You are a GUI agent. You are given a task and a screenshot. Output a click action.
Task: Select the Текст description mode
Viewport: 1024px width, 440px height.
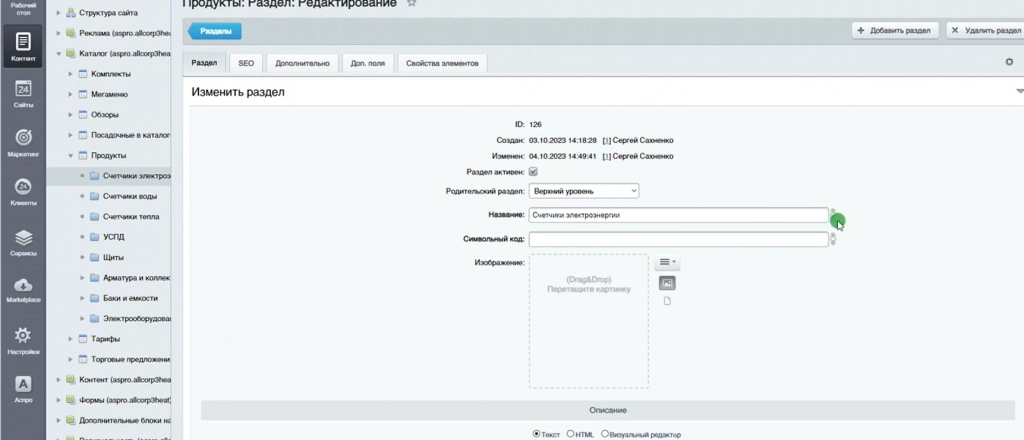click(x=537, y=433)
